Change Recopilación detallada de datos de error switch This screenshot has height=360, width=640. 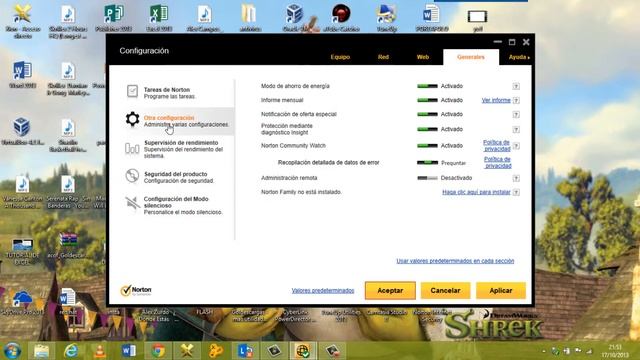coord(427,162)
